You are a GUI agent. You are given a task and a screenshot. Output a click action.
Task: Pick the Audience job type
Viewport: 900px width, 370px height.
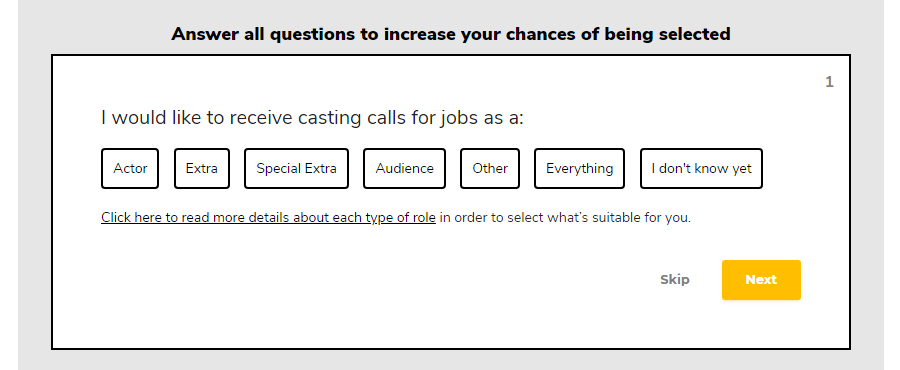click(x=404, y=169)
